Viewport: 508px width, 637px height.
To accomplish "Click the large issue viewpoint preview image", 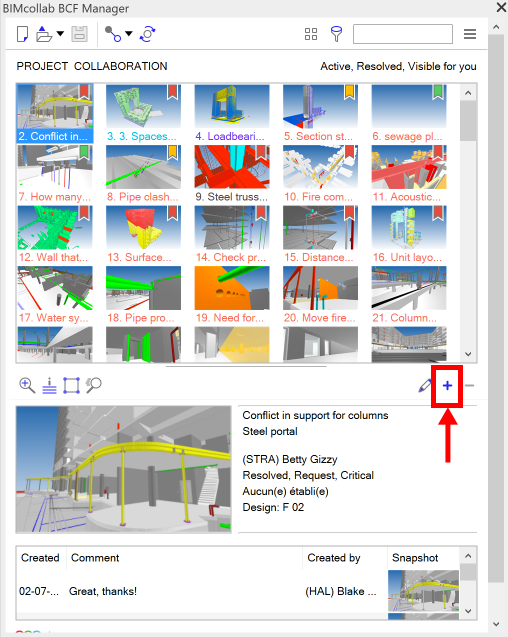I will [x=124, y=469].
